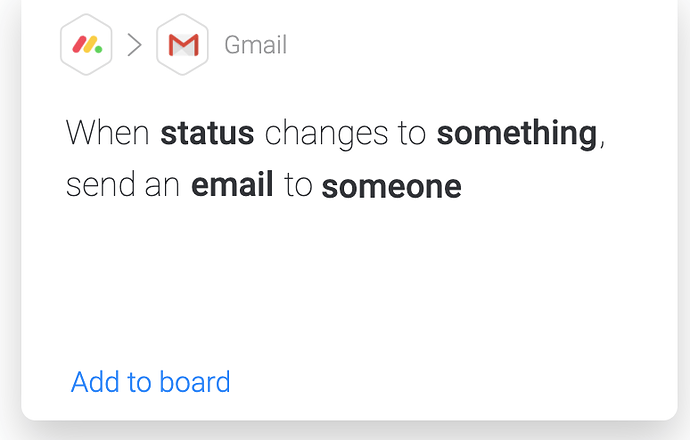
Task: Click the monday.com hexagon logo icon
Action: [x=87, y=45]
